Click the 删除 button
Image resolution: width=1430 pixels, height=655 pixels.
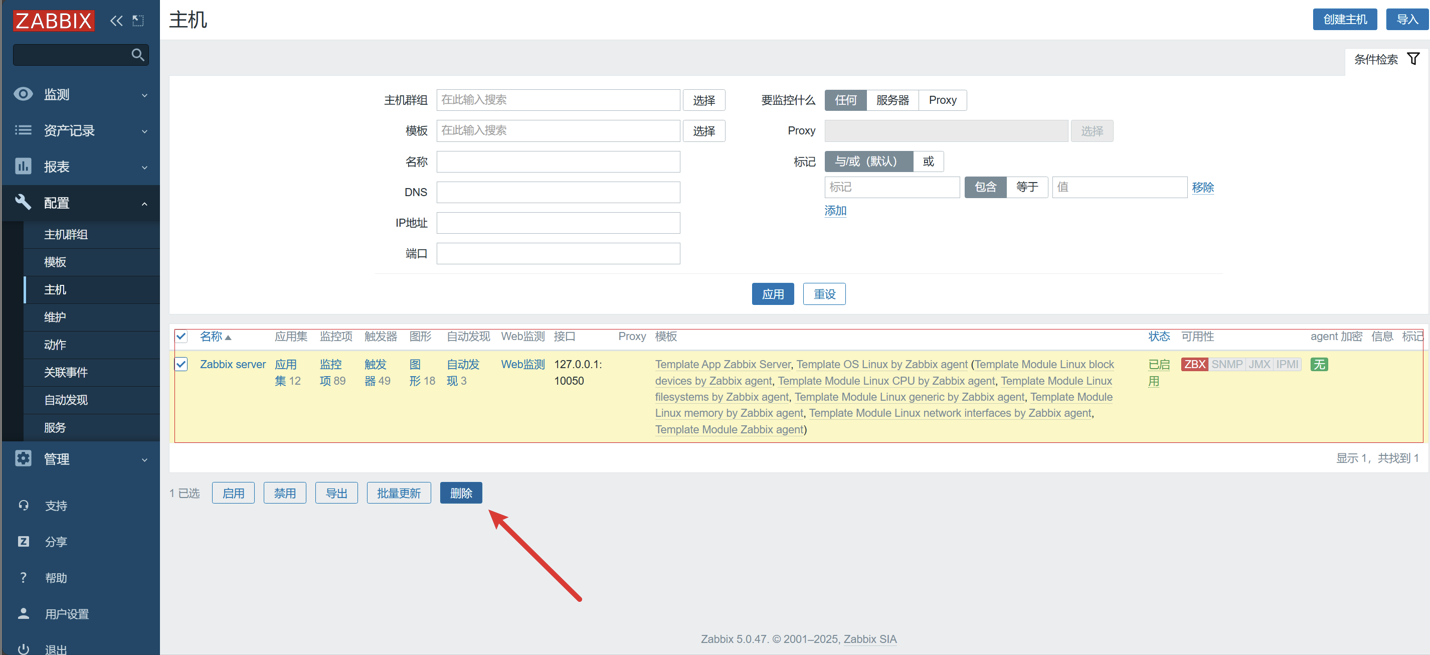tap(461, 493)
